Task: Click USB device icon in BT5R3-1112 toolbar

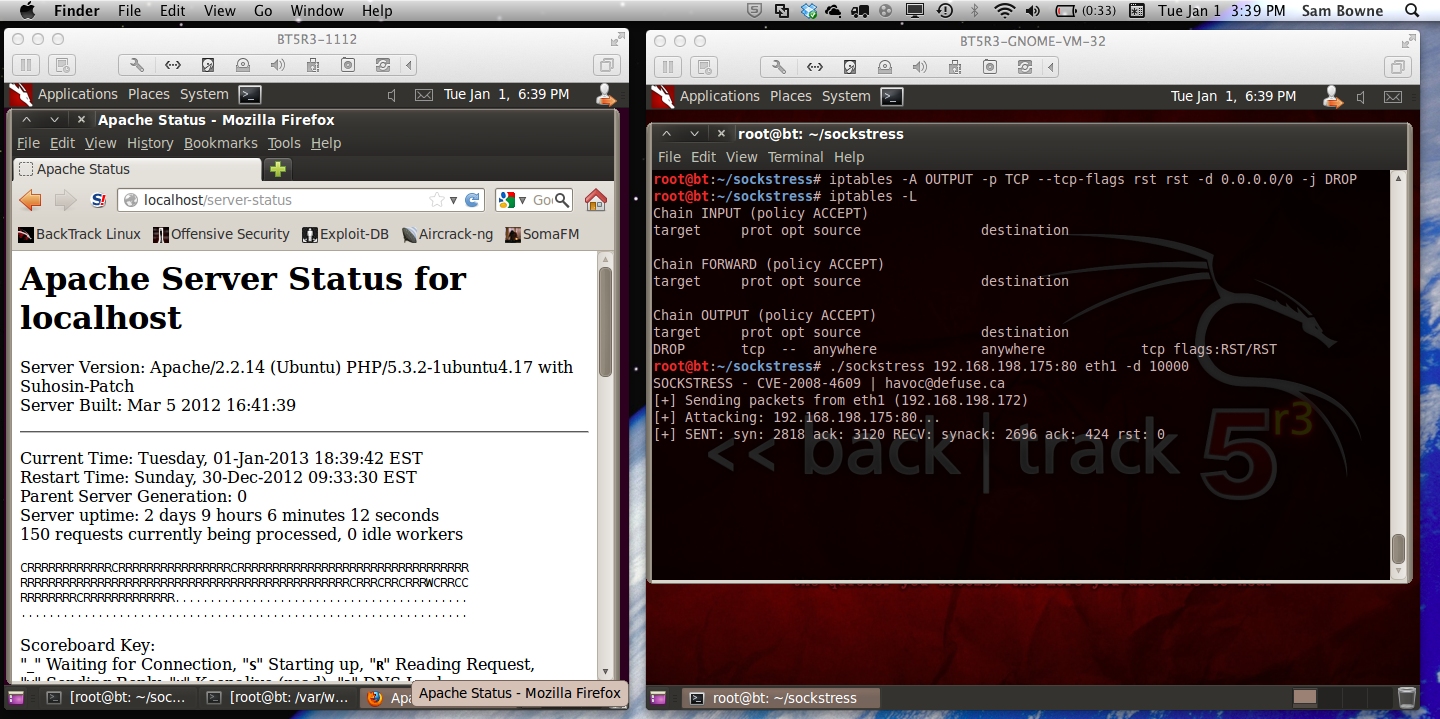Action: pos(313,65)
